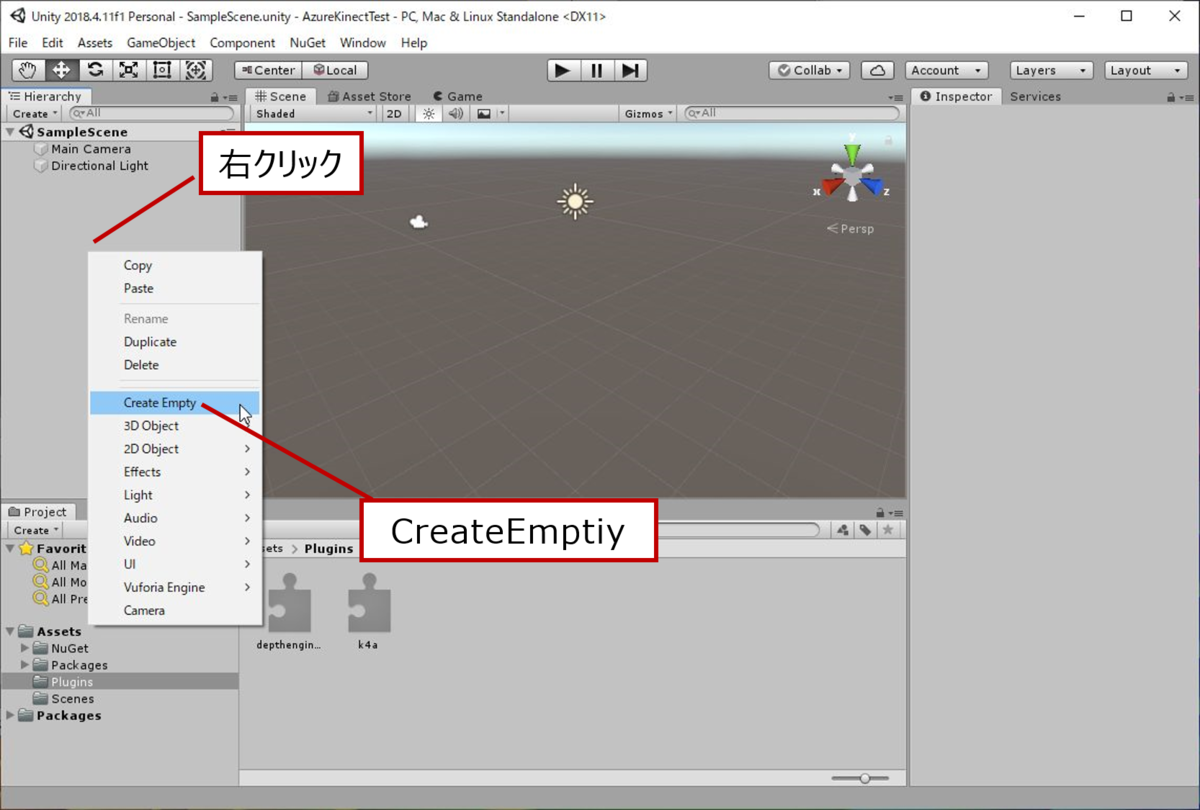Click the Pause button

click(x=597, y=70)
